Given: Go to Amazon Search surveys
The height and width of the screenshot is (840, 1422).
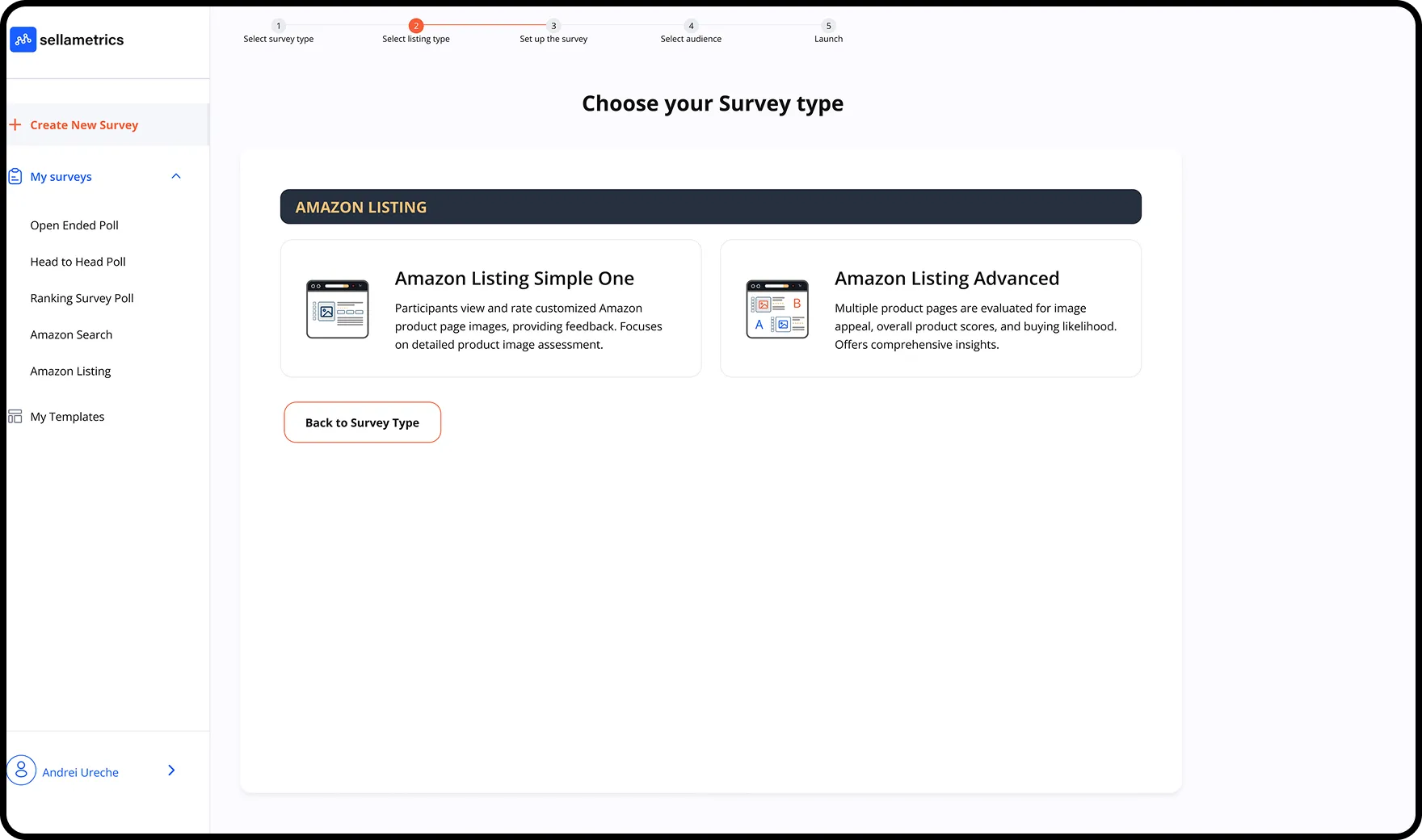Looking at the screenshot, I should tap(71, 334).
